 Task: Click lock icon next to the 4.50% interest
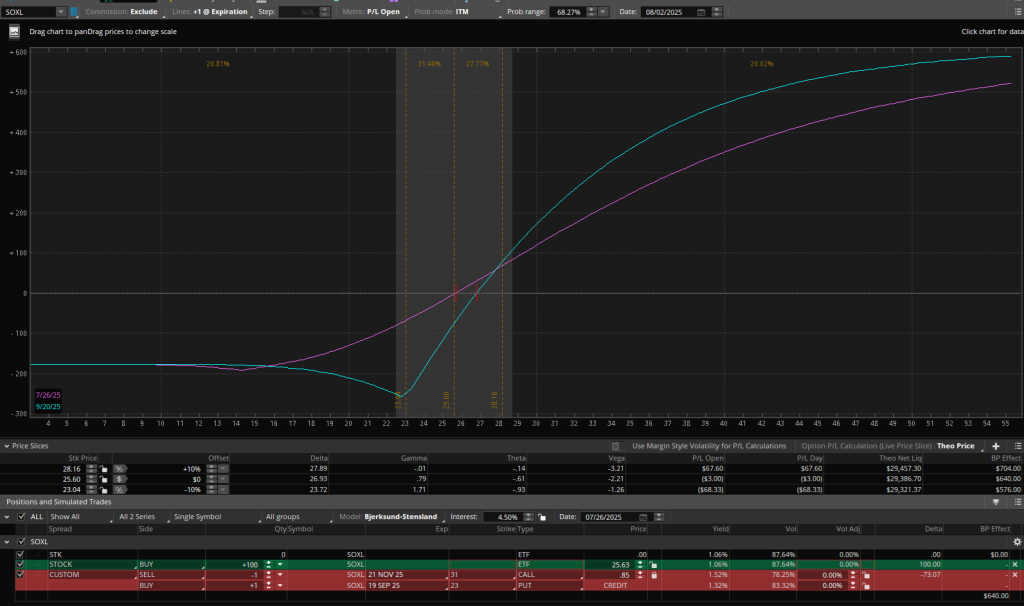click(x=541, y=517)
